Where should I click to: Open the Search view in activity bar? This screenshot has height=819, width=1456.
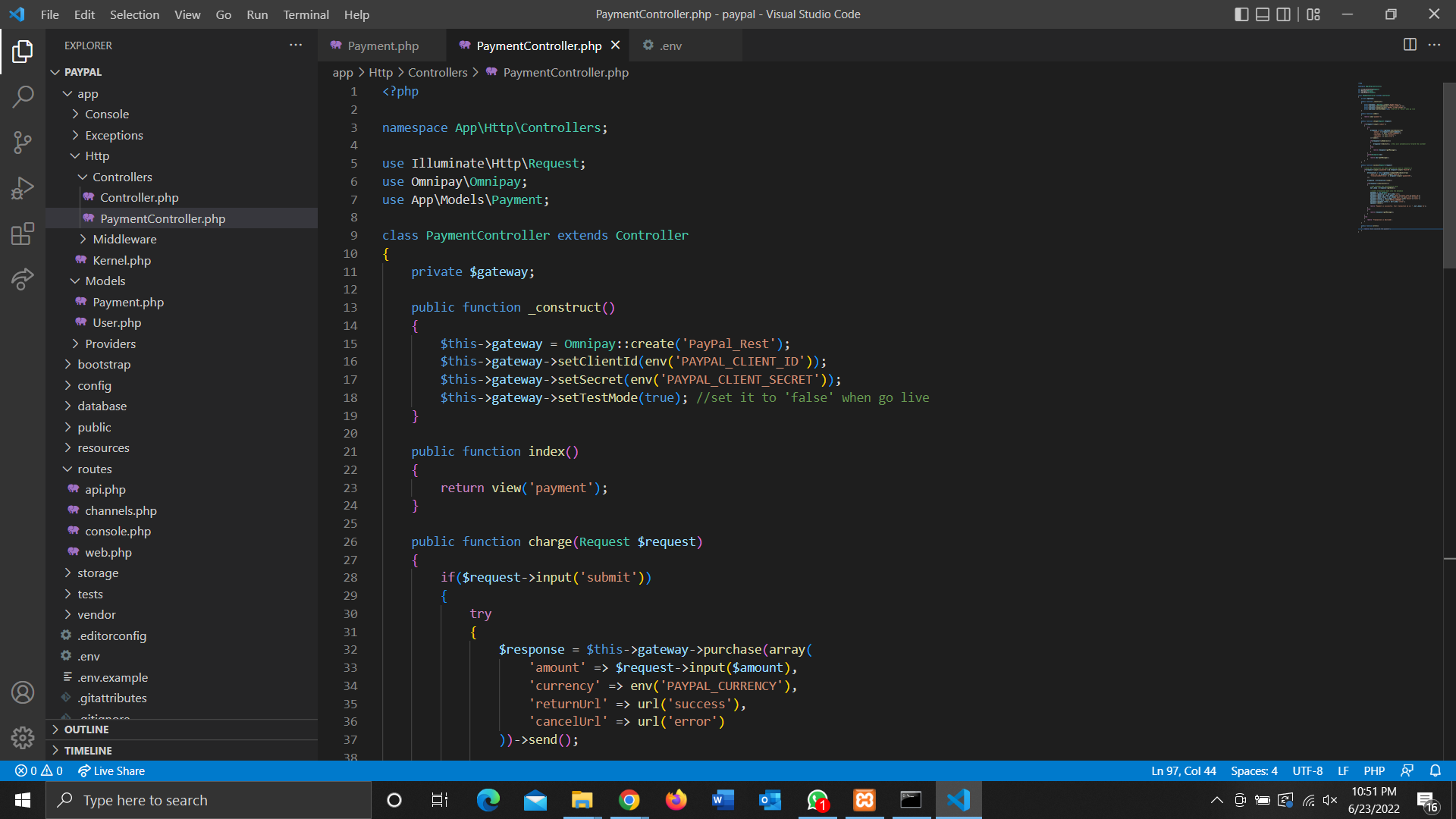pos(23,97)
